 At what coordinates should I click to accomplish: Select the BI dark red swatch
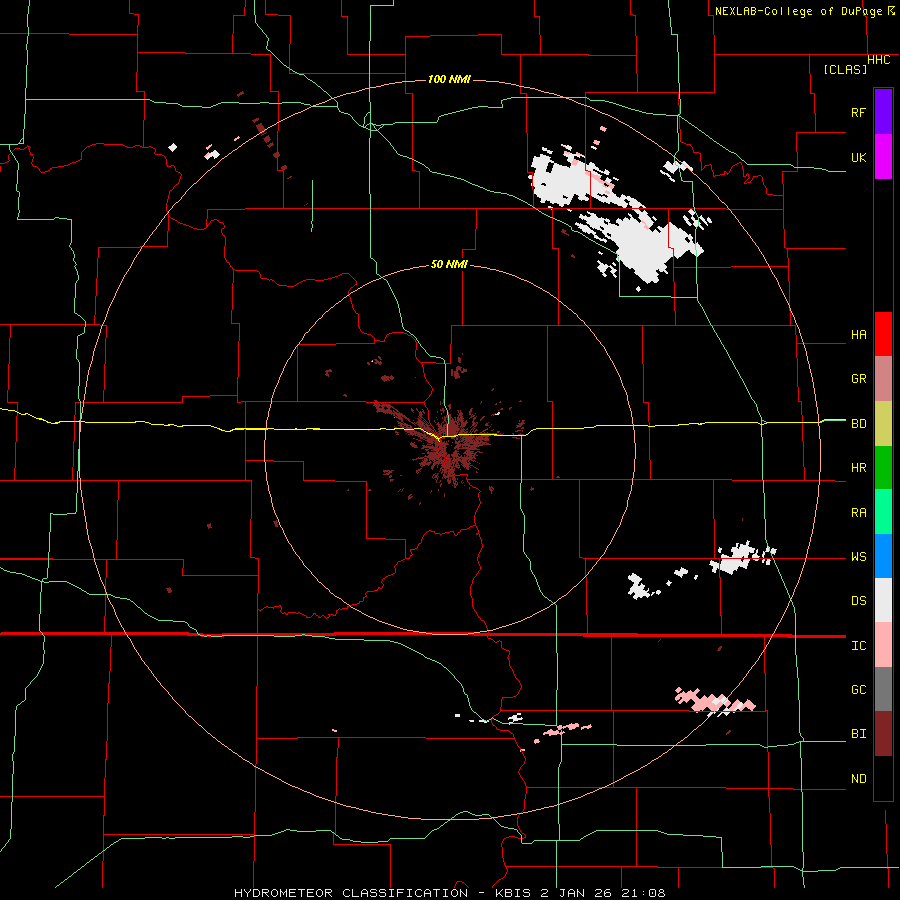(883, 734)
